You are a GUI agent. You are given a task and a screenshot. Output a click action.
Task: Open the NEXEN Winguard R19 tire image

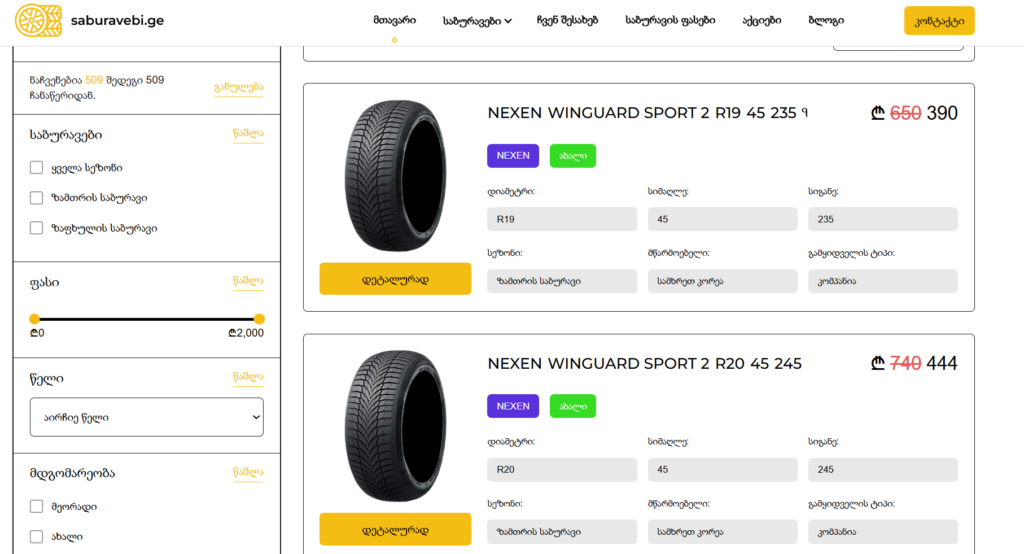tap(395, 175)
